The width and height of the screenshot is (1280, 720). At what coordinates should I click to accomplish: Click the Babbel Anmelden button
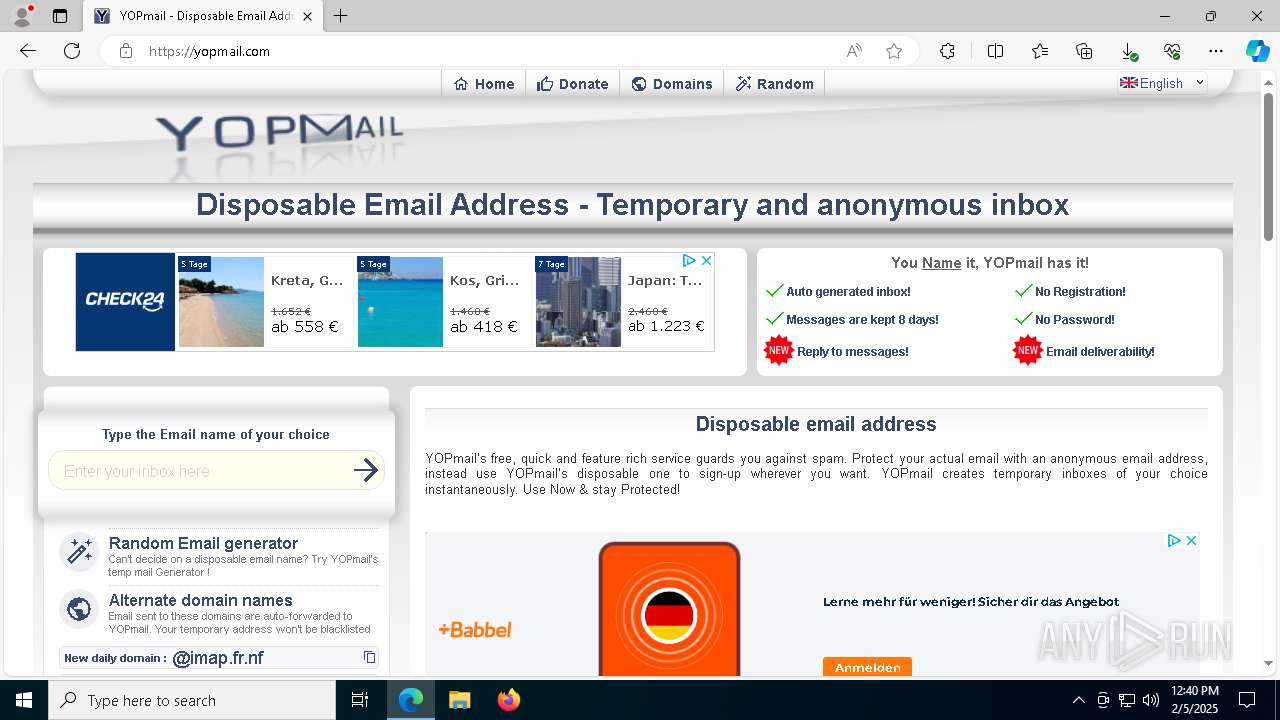[x=867, y=667]
